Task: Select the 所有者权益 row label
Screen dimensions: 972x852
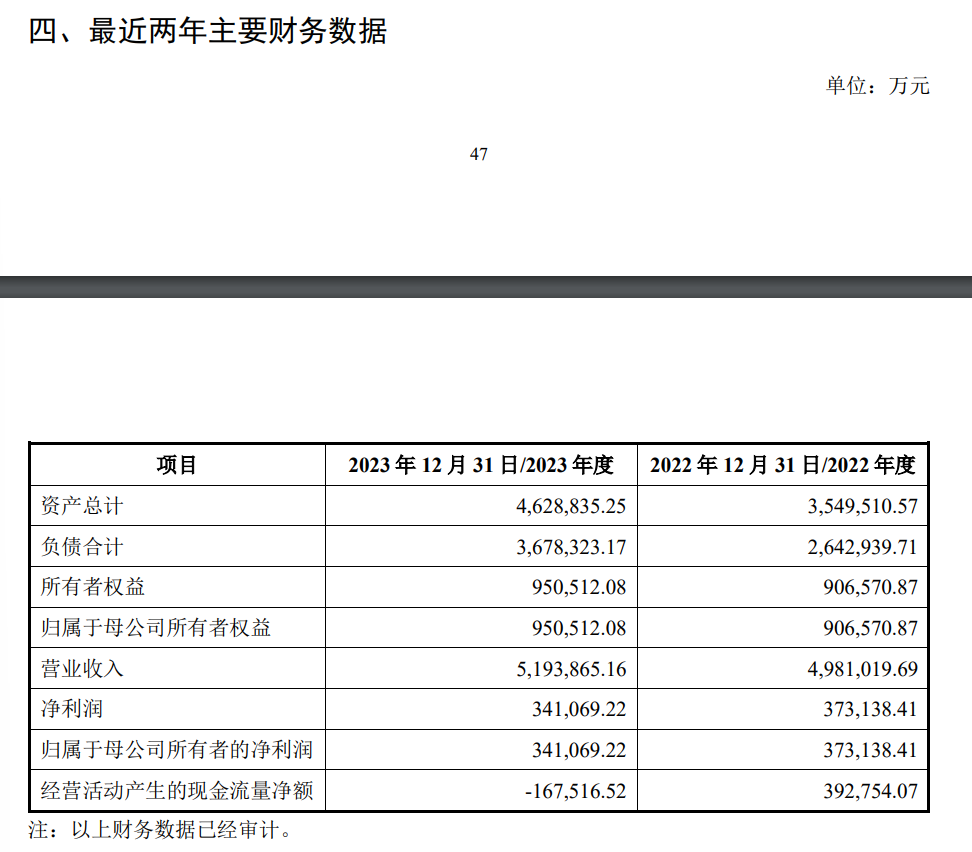Action: click(92, 587)
